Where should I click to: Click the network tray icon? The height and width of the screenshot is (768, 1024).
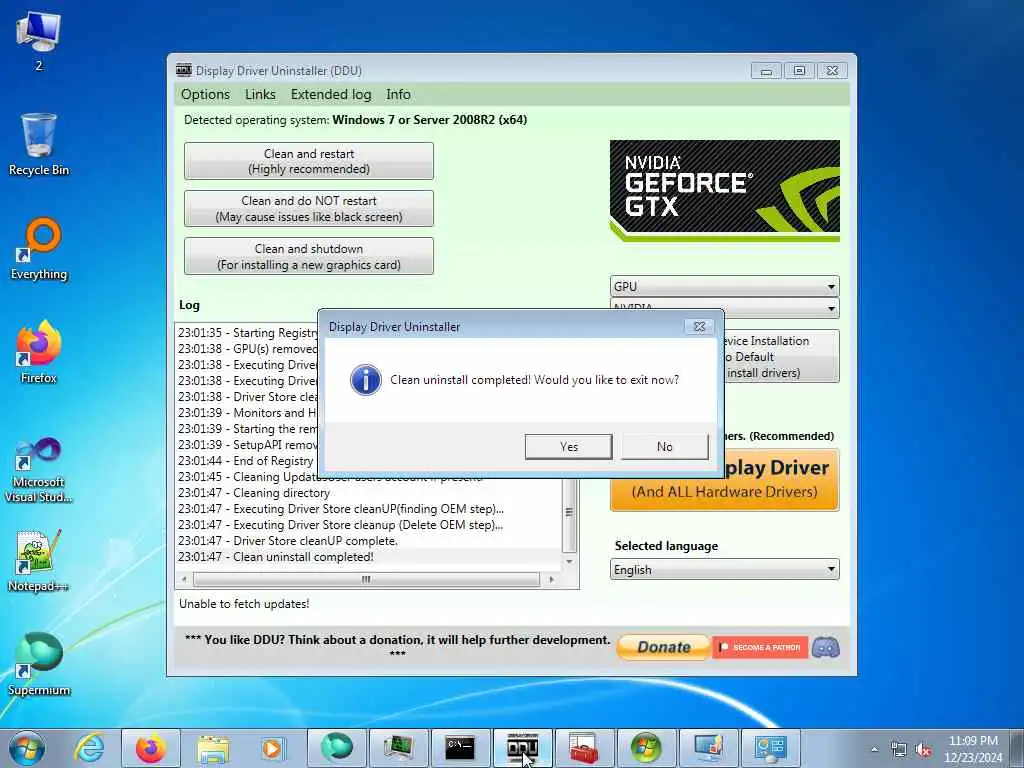[x=899, y=750]
